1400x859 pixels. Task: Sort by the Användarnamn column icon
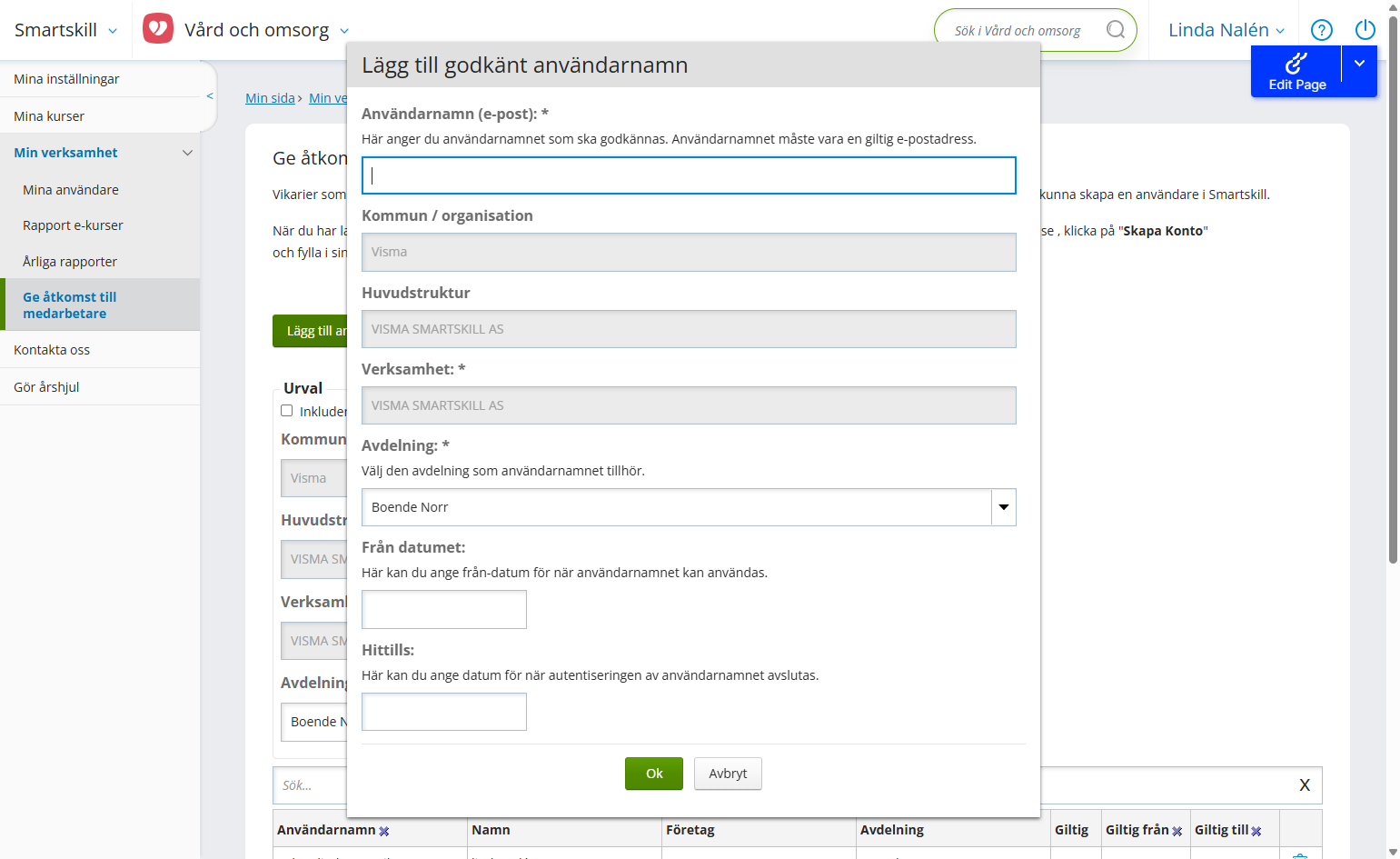point(384,831)
